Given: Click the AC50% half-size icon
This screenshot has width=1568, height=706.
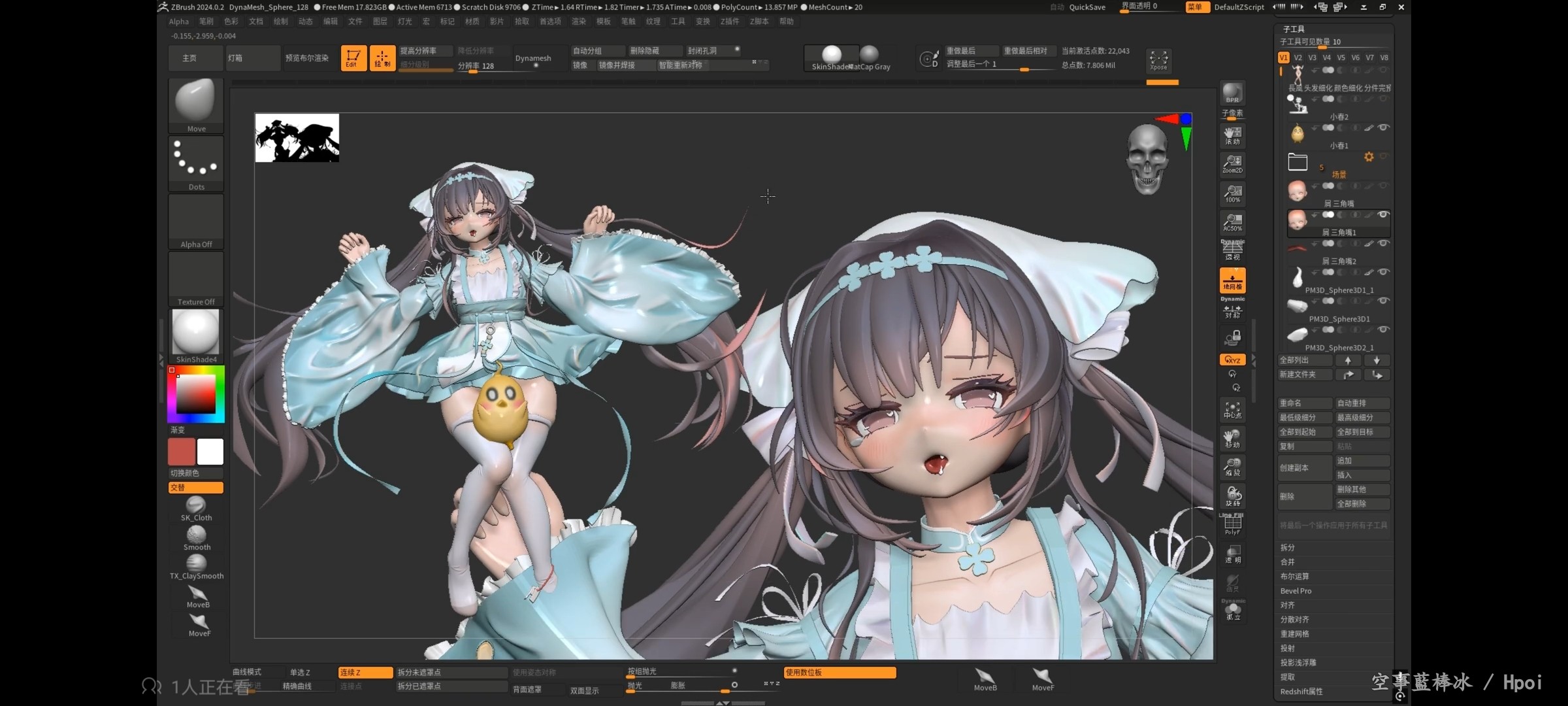Looking at the screenshot, I should coord(1233,222).
